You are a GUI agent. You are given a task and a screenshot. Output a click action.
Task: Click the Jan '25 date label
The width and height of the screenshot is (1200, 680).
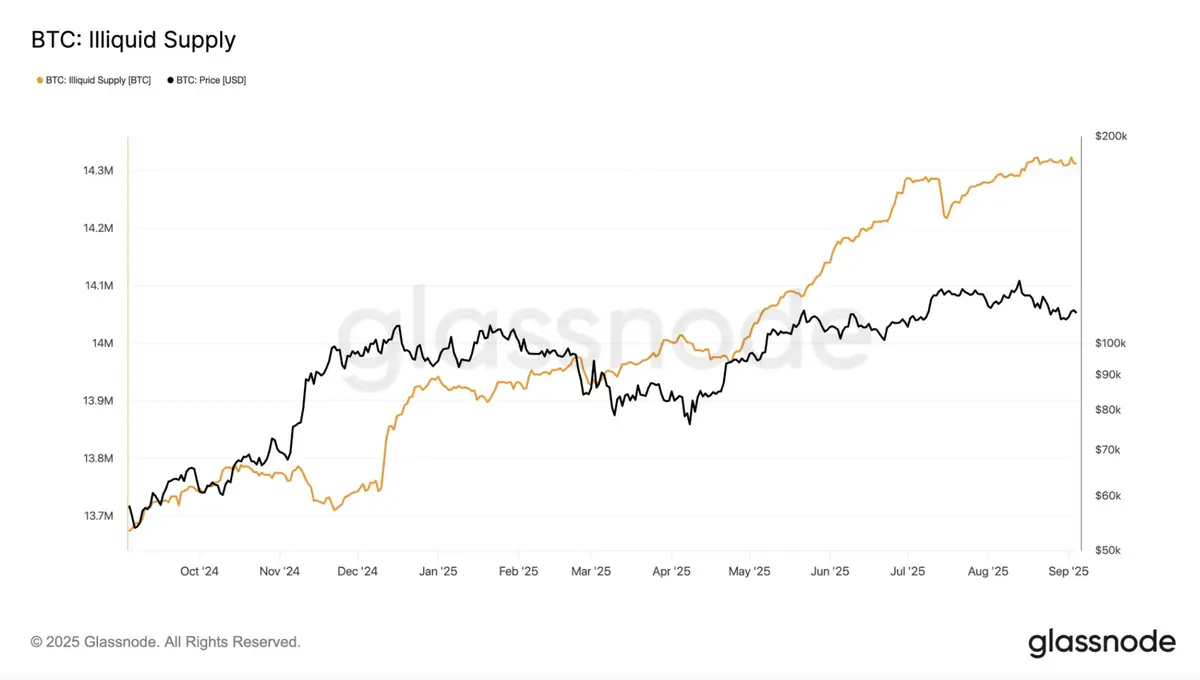(x=437, y=572)
